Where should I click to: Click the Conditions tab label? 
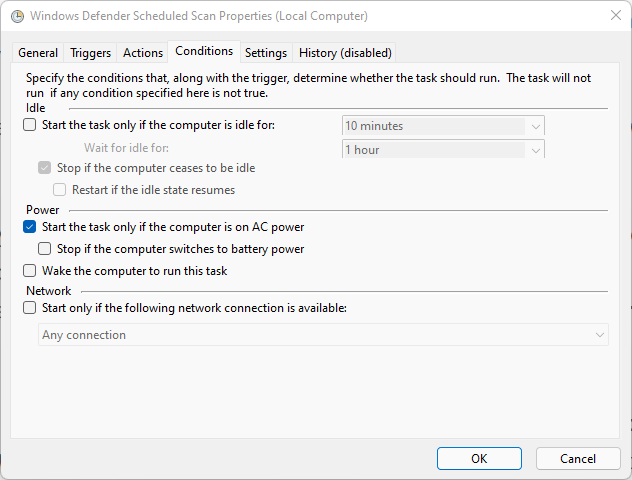(204, 51)
